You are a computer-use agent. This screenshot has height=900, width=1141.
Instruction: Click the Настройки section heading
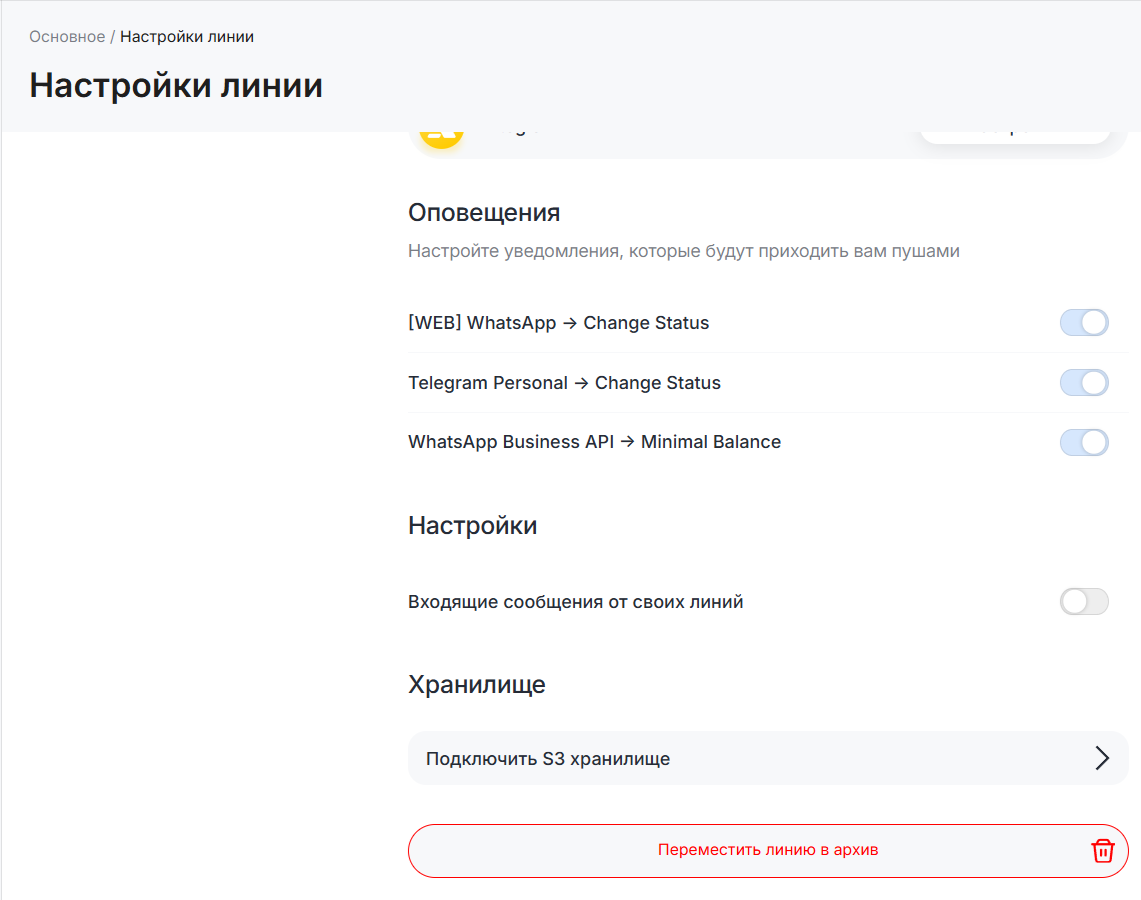pyautogui.click(x=472, y=526)
